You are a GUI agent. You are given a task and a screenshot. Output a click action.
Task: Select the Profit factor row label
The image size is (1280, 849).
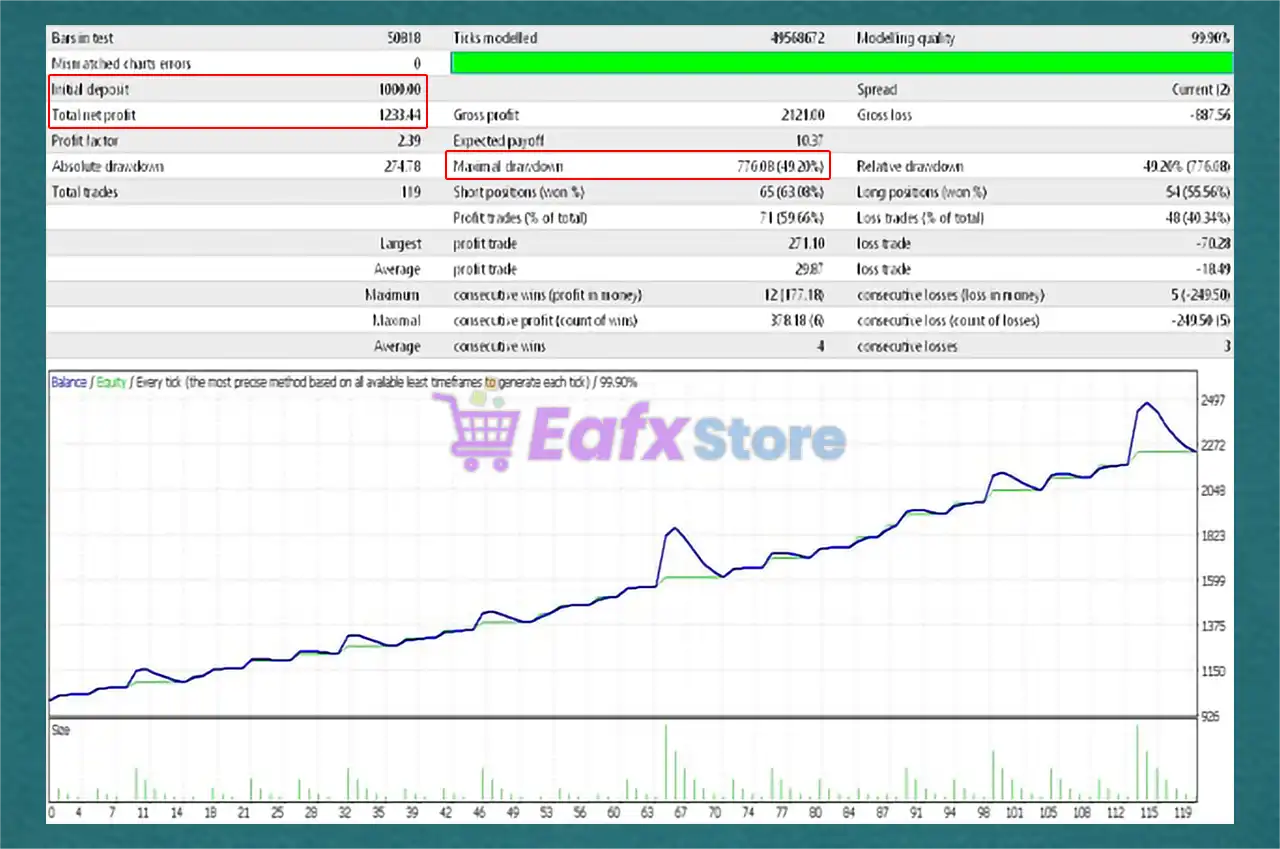(x=85, y=141)
